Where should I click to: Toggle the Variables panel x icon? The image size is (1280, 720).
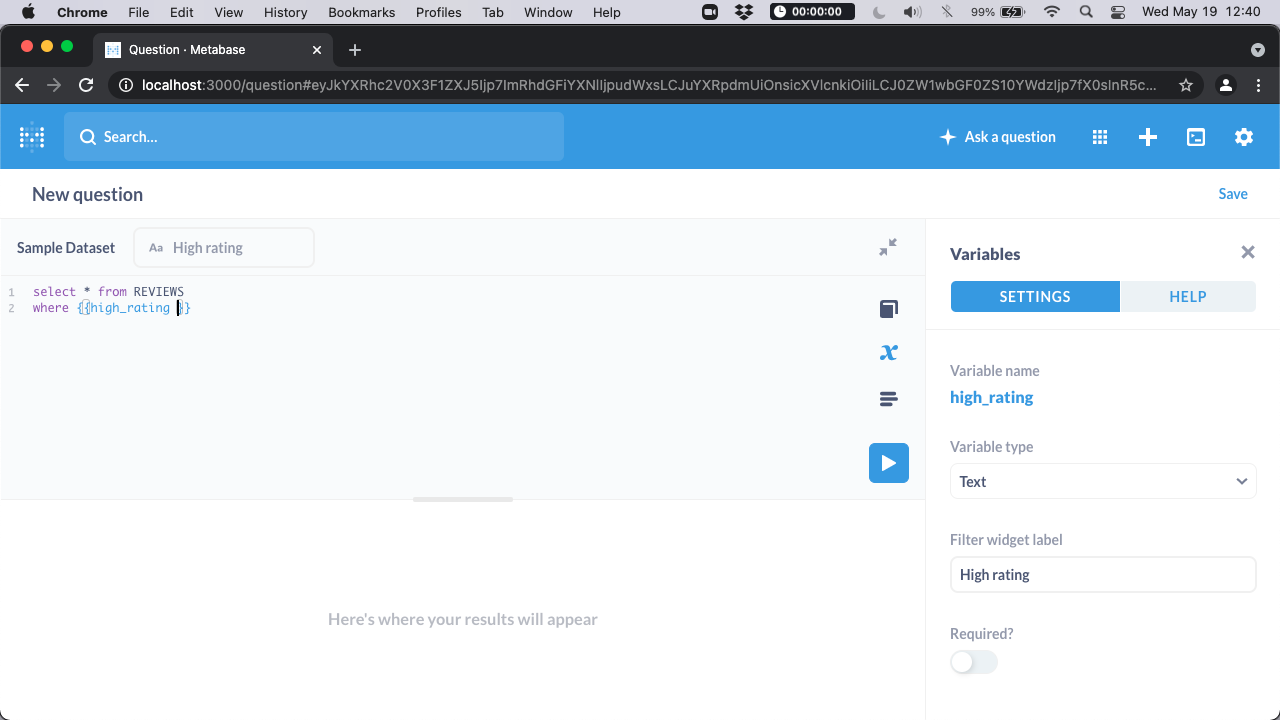[x=888, y=352]
